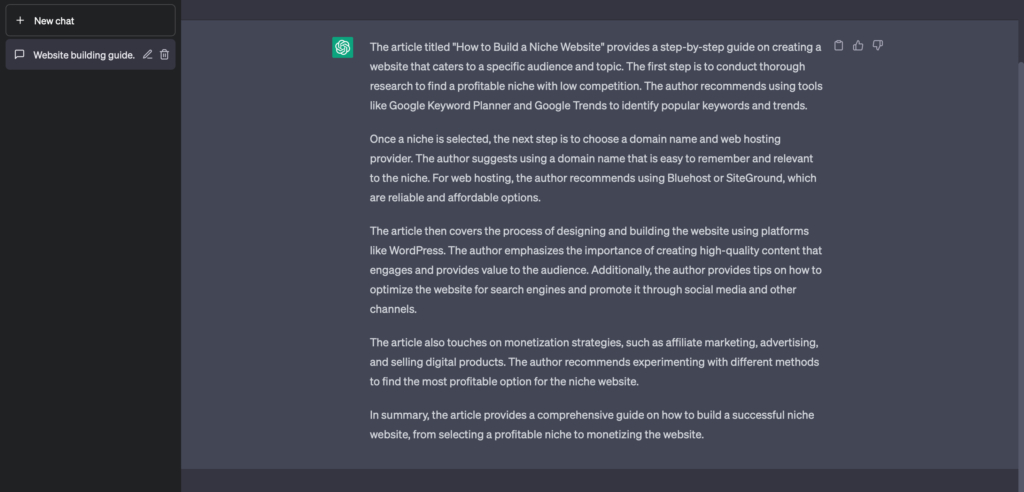This screenshot has width=1024, height=492.
Task: Delete the chat with the trash icon
Action: pyautogui.click(x=165, y=54)
